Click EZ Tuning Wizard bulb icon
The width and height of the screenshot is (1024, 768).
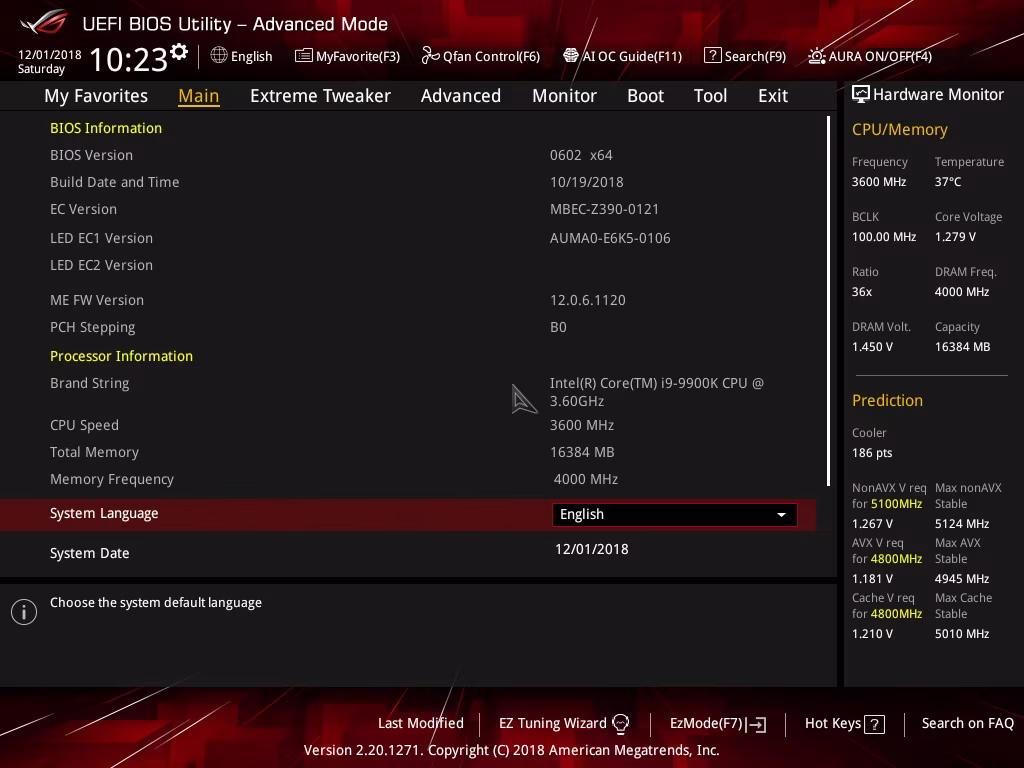[x=620, y=724]
